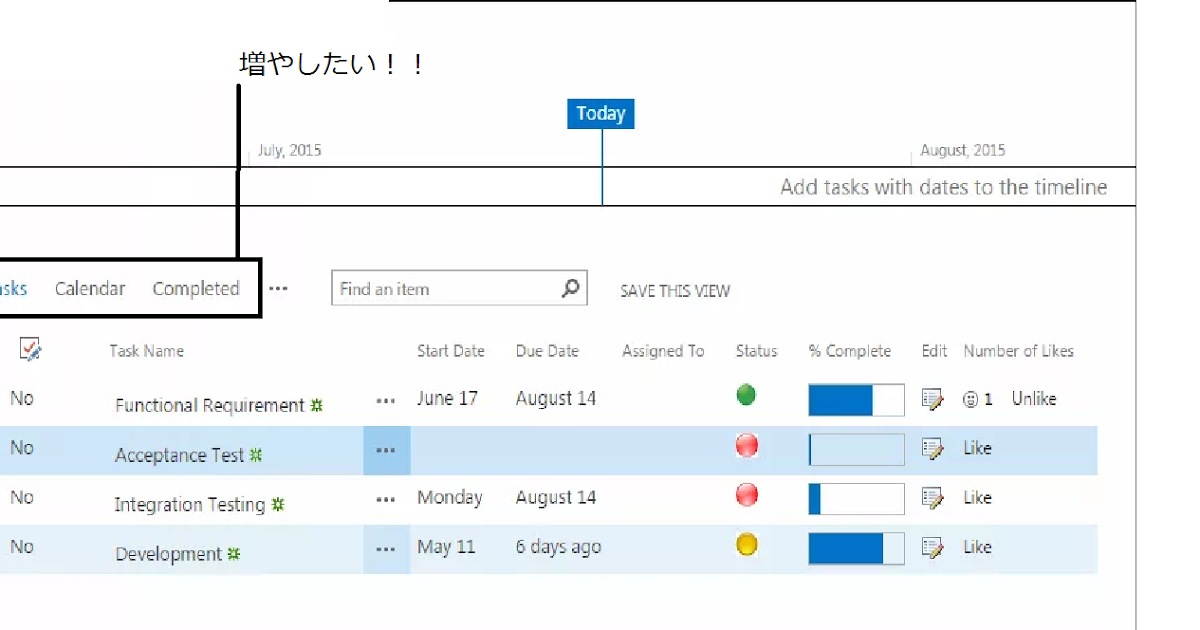The height and width of the screenshot is (630, 1200).
Task: Switch to the Calendar view tab
Action: [x=89, y=288]
